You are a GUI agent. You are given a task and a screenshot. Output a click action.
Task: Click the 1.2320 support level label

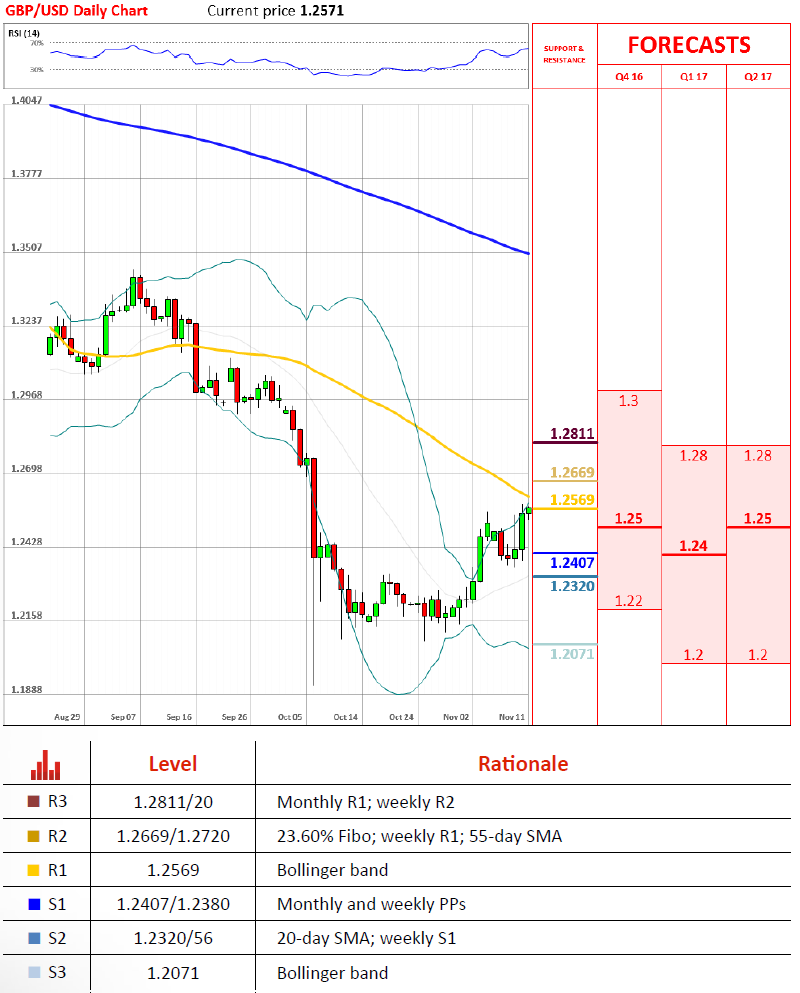tap(572, 586)
